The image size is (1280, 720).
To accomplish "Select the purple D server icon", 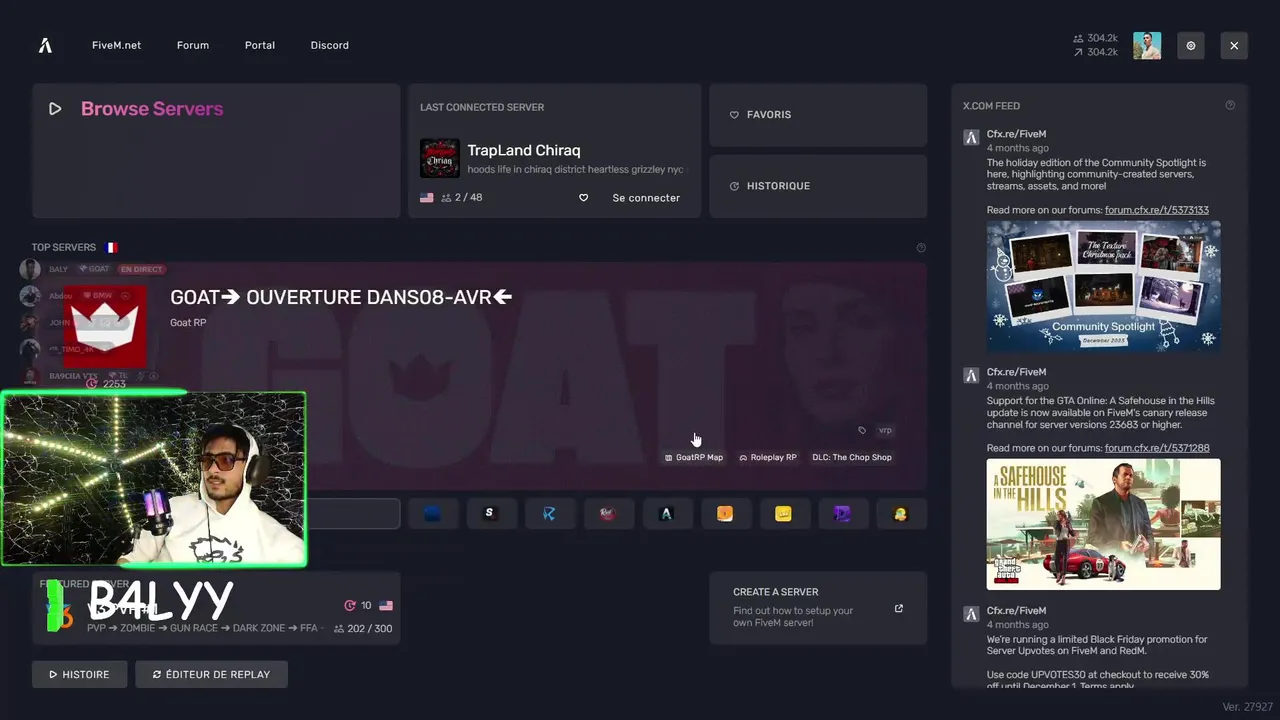I will click(842, 513).
